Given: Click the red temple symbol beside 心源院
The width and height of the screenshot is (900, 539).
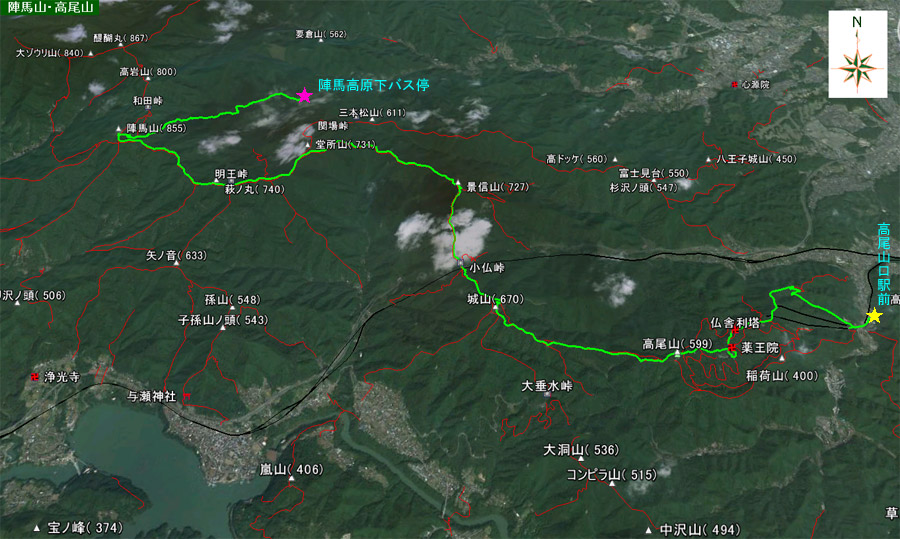Looking at the screenshot, I should (734, 84).
